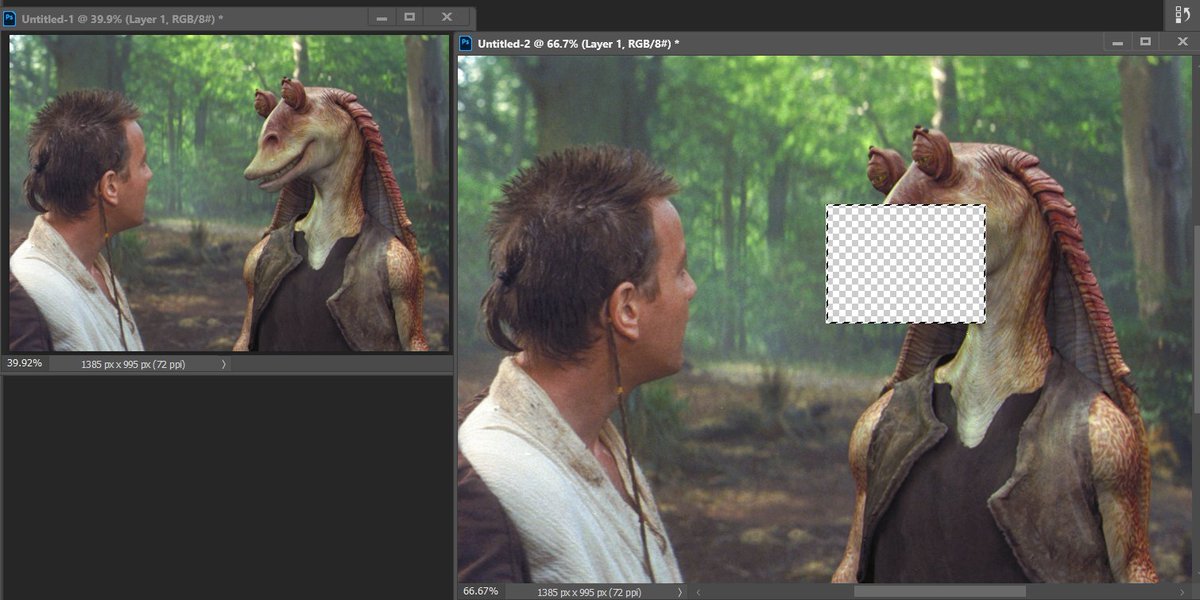
Task: Click the horizontal scrollbar thumb in Untitled-2
Action: pyautogui.click(x=939, y=592)
